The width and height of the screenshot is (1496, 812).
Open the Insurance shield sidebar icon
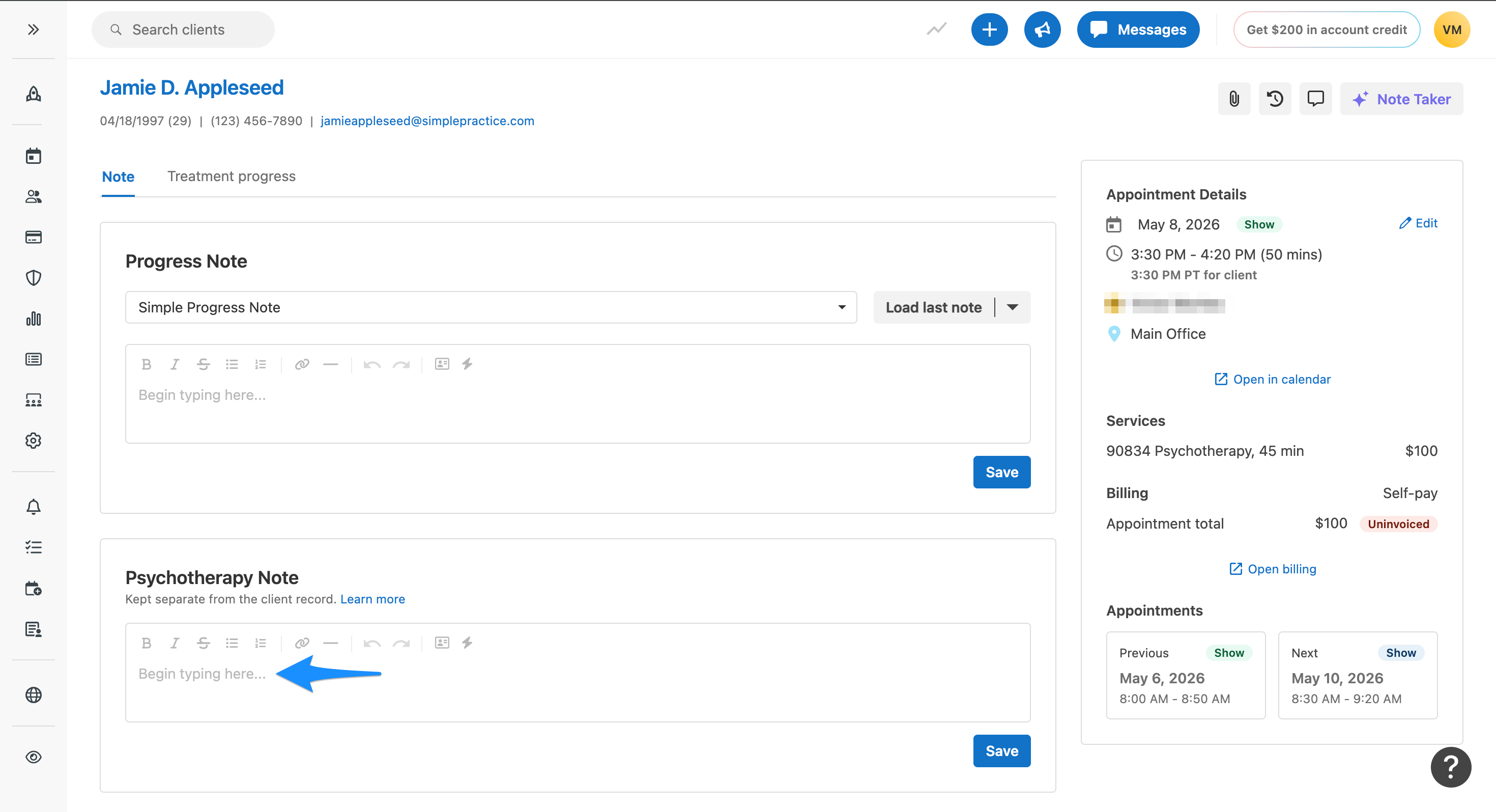(33, 278)
